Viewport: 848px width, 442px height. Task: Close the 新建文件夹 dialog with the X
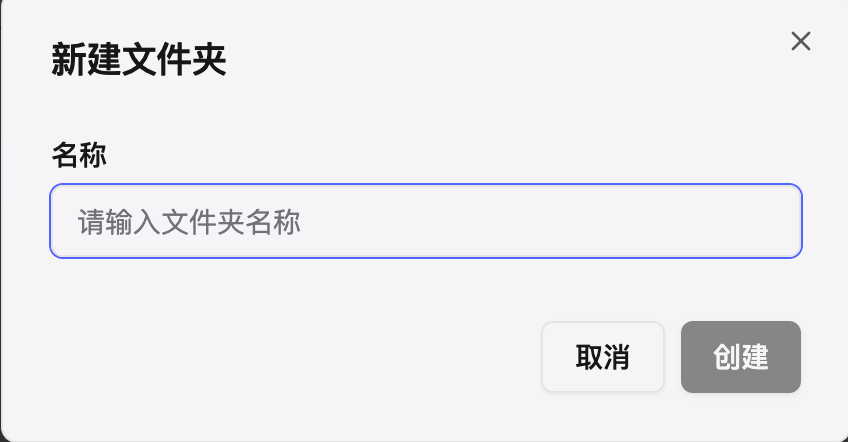[800, 41]
